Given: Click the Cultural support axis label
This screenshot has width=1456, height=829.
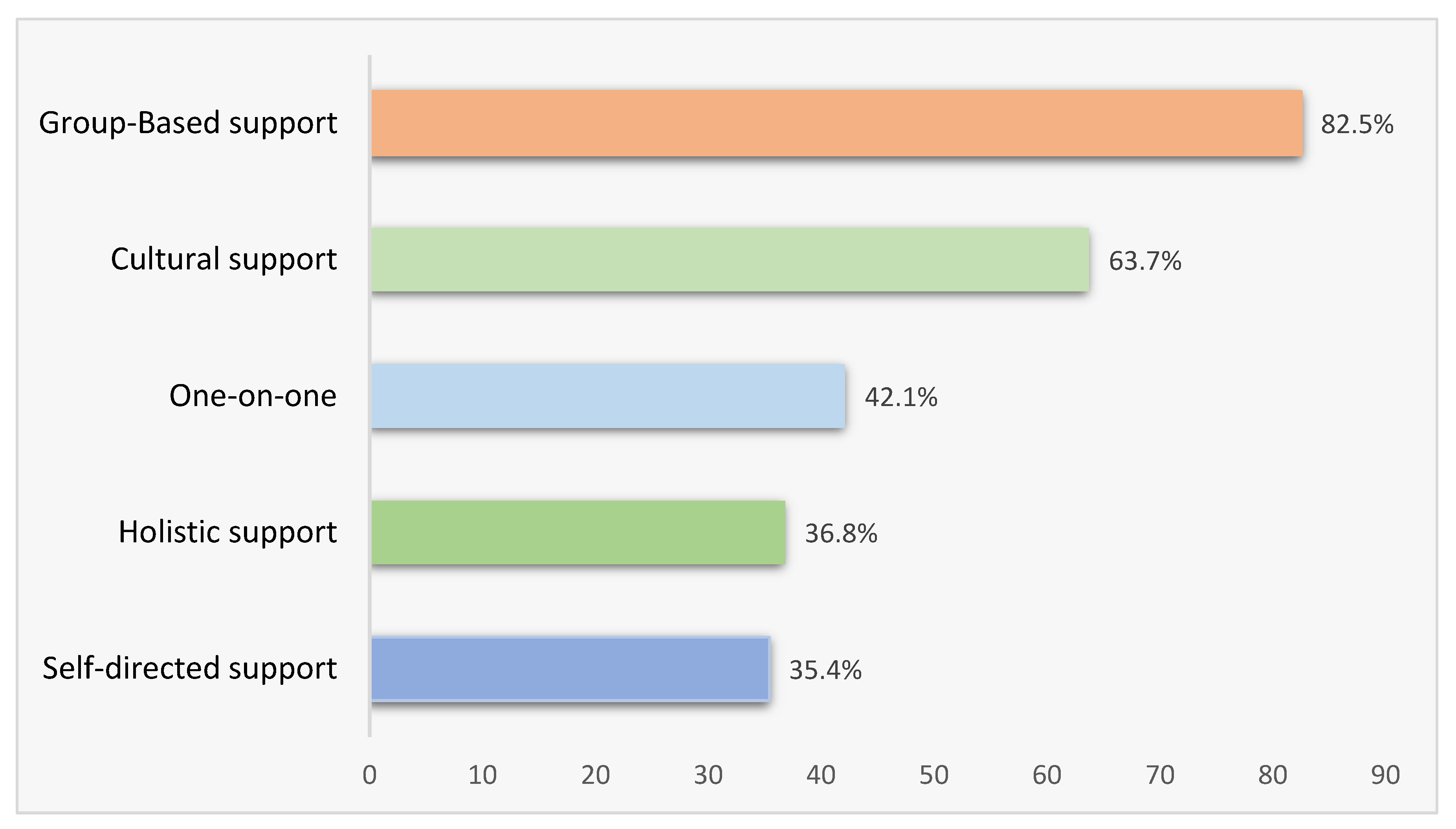Looking at the screenshot, I should pos(224,260).
